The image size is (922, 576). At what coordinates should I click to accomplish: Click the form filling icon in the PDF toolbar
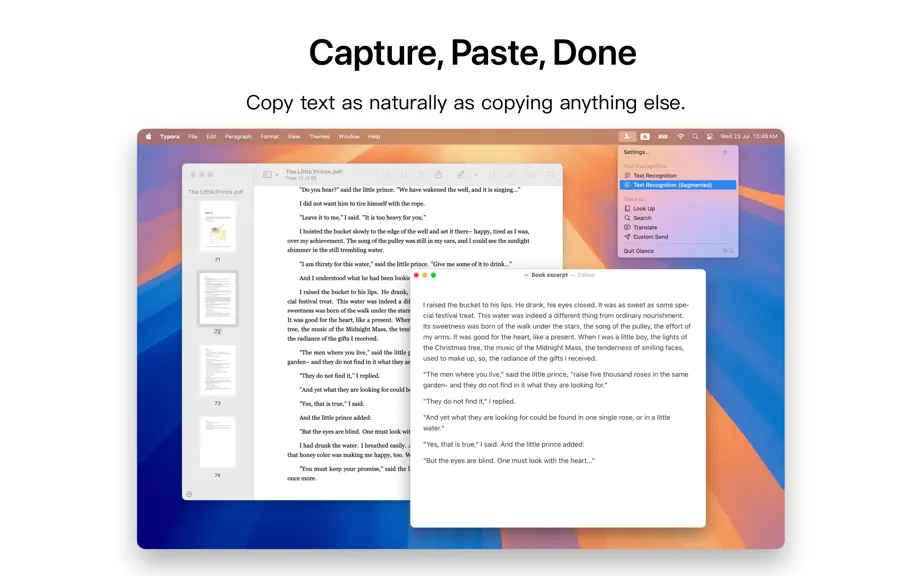(531, 175)
